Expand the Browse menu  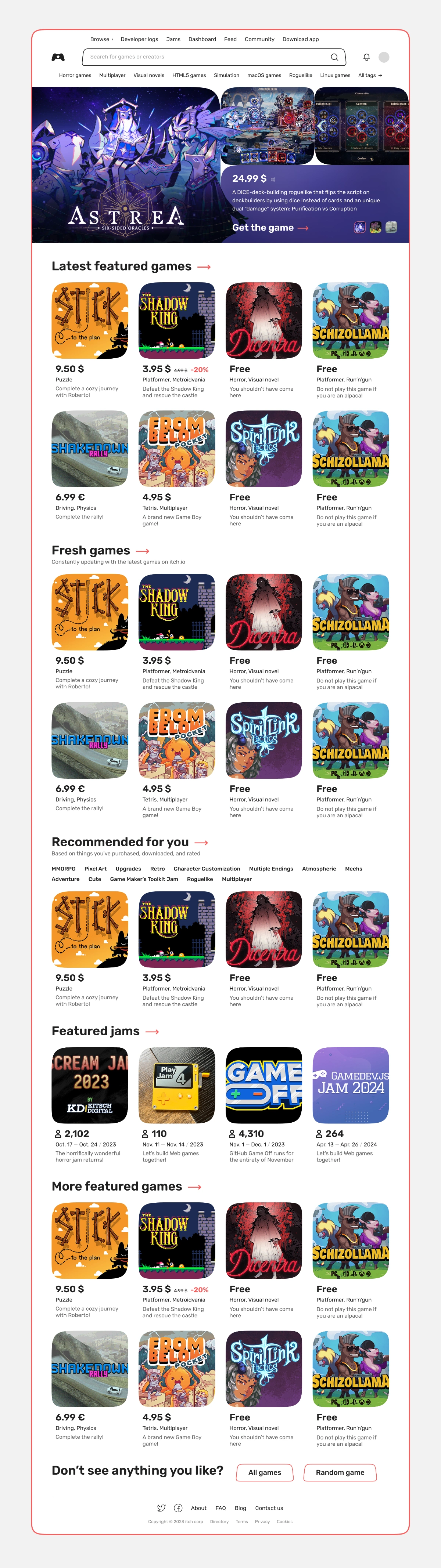[102, 39]
